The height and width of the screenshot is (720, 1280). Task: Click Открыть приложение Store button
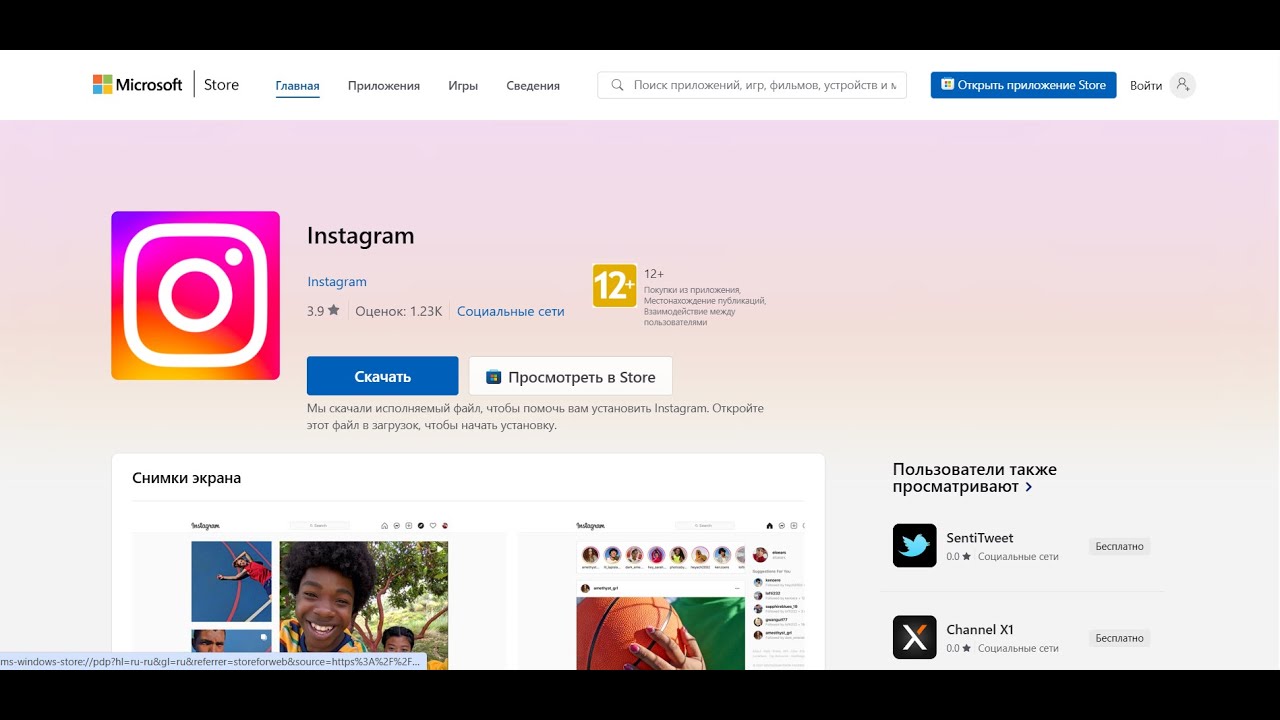(x=1023, y=85)
